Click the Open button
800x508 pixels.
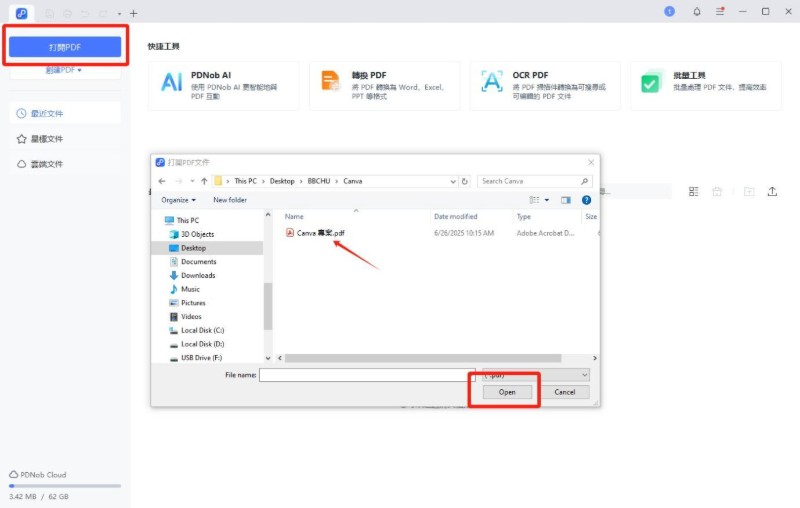[507, 392]
